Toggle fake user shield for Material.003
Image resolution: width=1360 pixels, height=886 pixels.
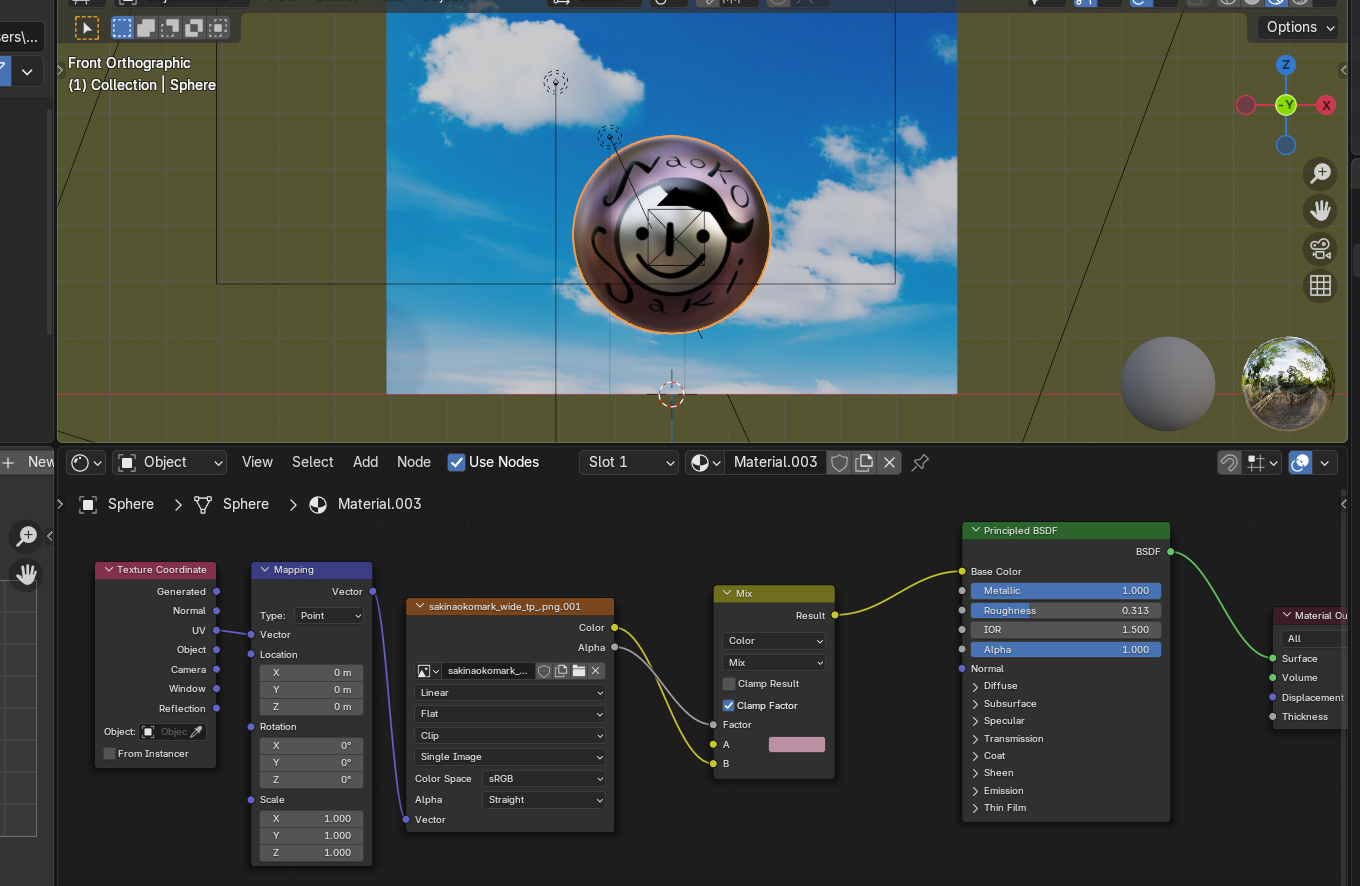tap(840, 462)
